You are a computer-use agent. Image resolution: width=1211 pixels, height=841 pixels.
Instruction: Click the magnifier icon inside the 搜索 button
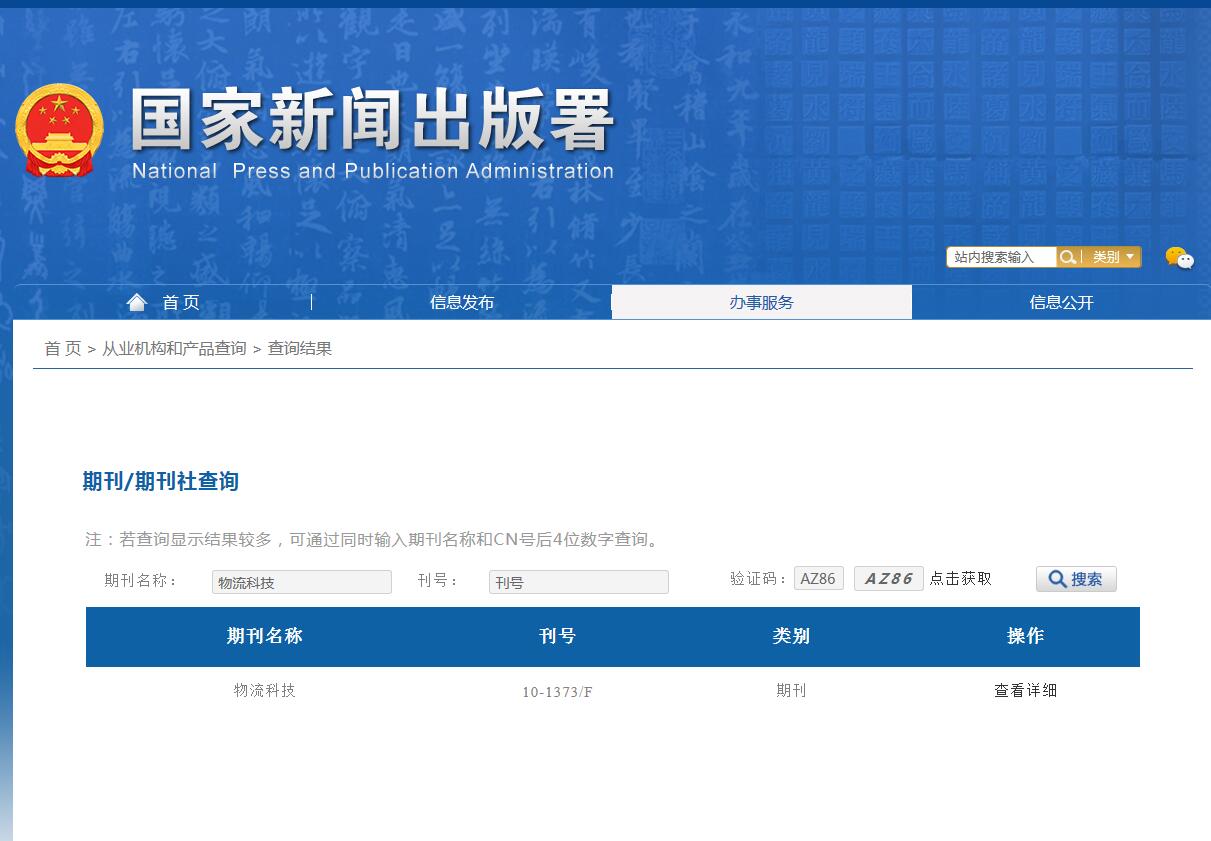point(1055,578)
